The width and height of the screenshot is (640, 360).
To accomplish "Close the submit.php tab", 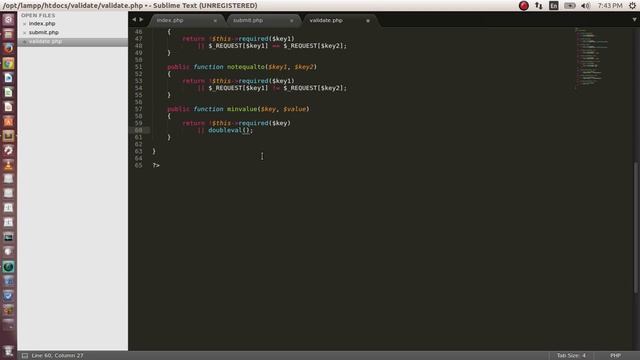I will click(291, 20).
